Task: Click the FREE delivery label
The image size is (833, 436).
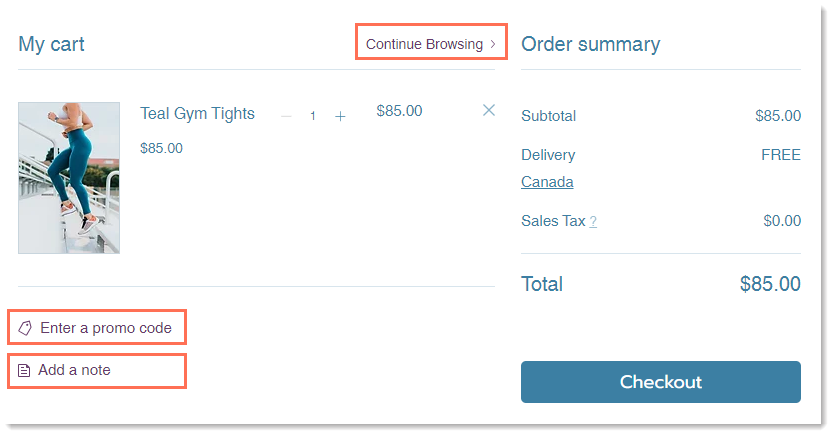Action: 781,155
